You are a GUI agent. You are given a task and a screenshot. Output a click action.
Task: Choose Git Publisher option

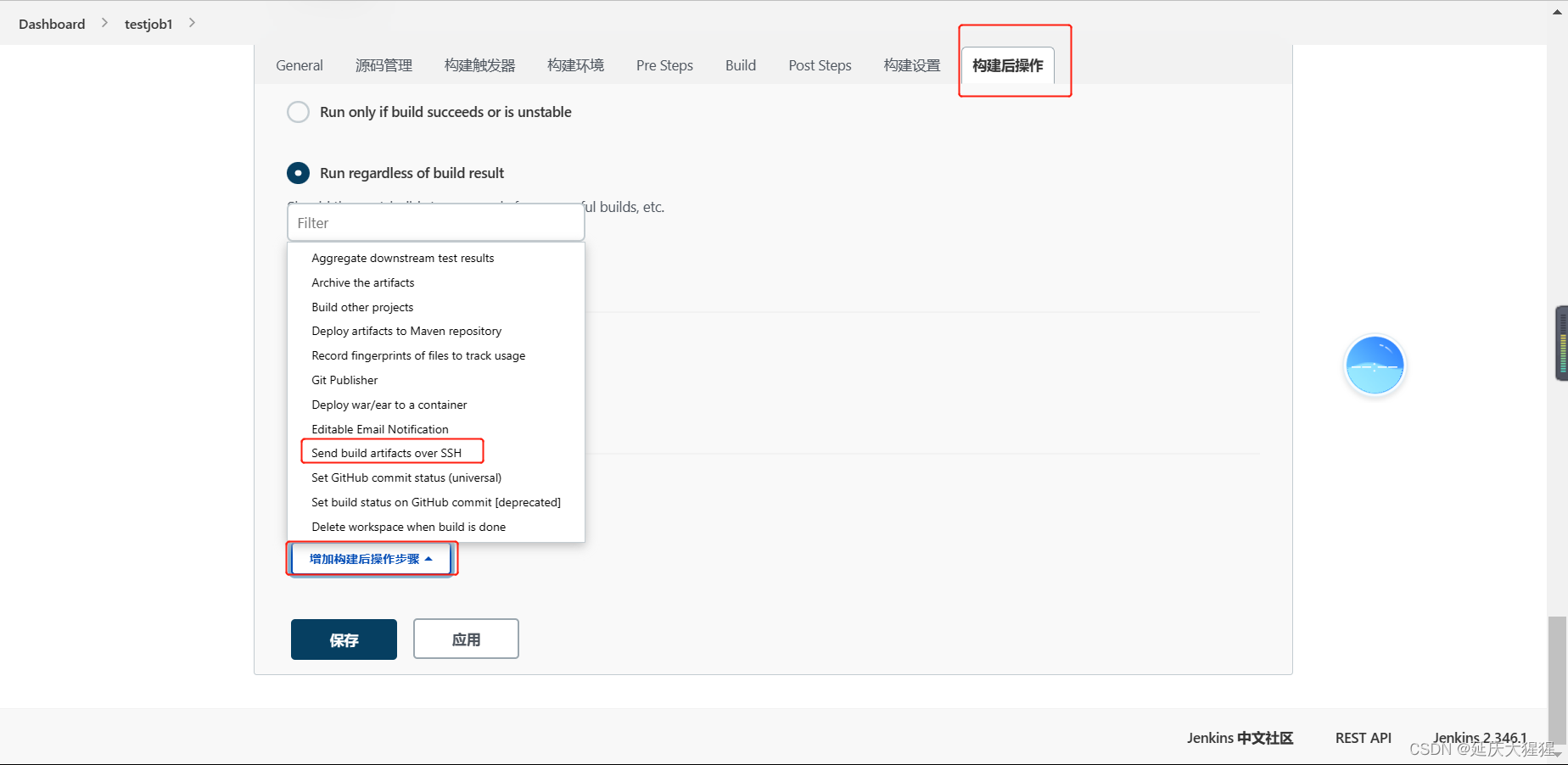(344, 380)
